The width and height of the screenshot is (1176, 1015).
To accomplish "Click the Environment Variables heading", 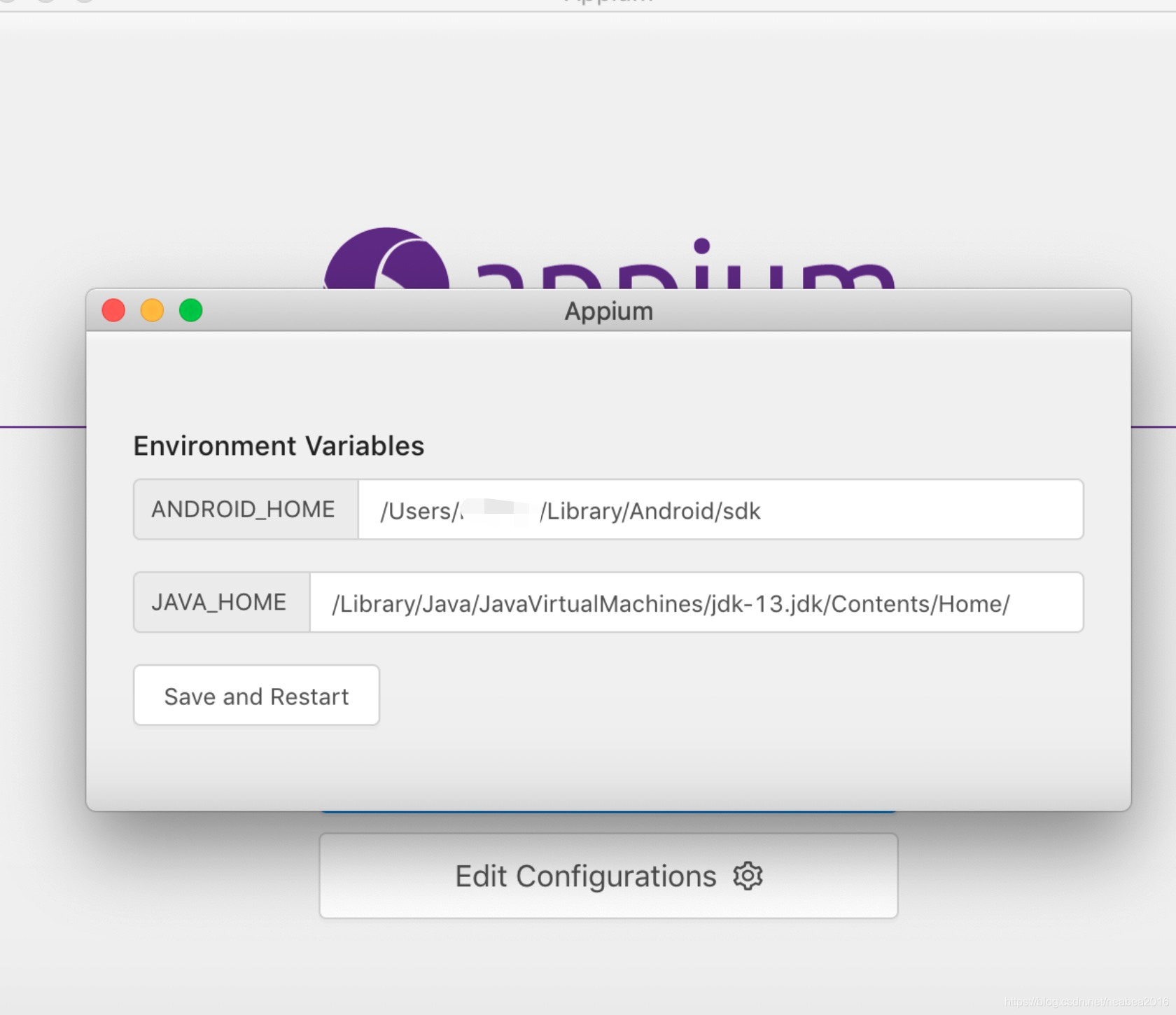I will [279, 446].
